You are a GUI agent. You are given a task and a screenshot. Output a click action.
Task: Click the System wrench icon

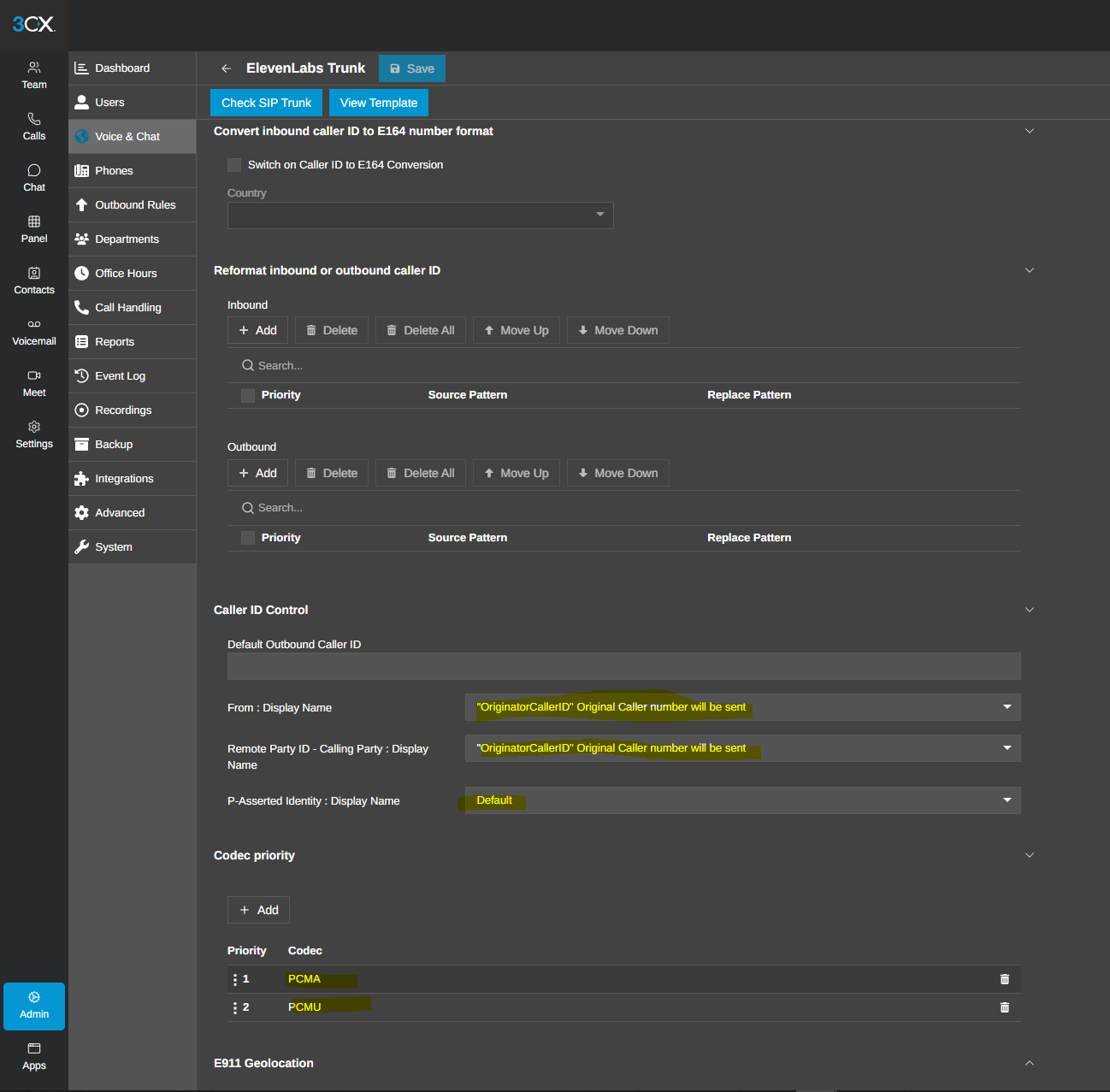82,547
